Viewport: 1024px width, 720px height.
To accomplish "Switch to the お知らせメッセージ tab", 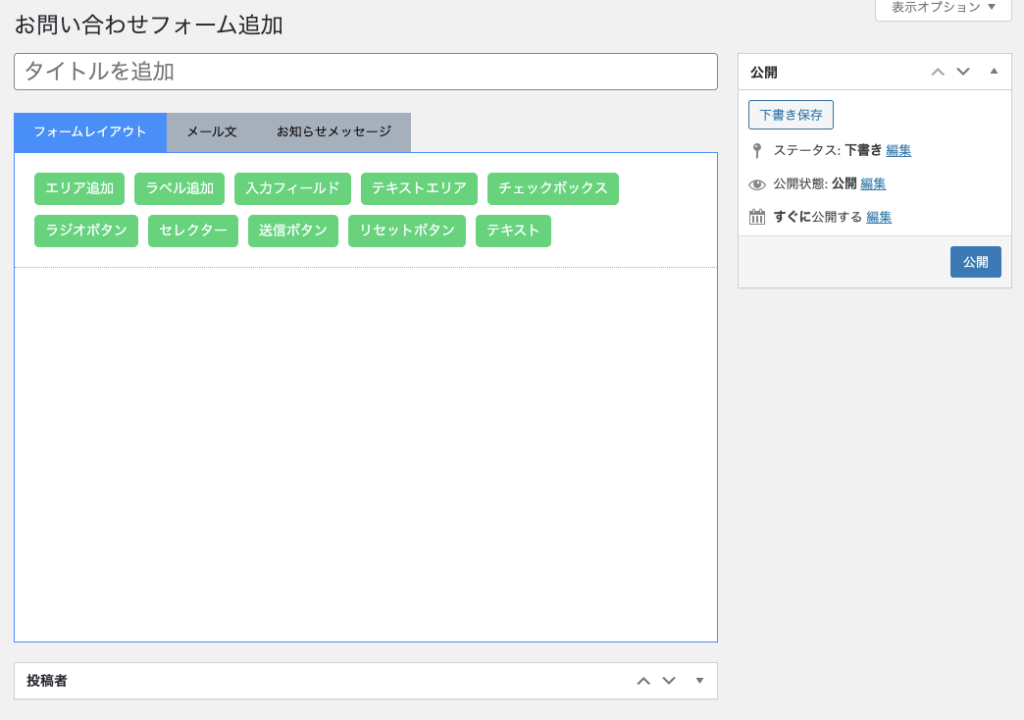I will pyautogui.click(x=334, y=132).
